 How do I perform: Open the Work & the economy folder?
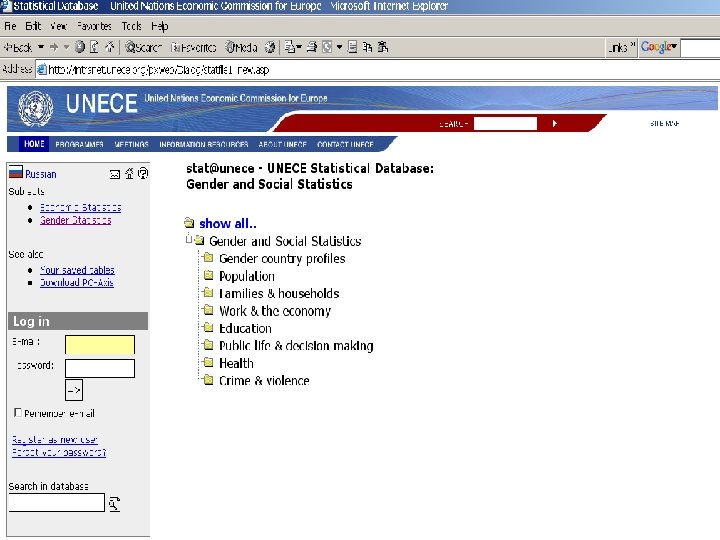(x=275, y=311)
